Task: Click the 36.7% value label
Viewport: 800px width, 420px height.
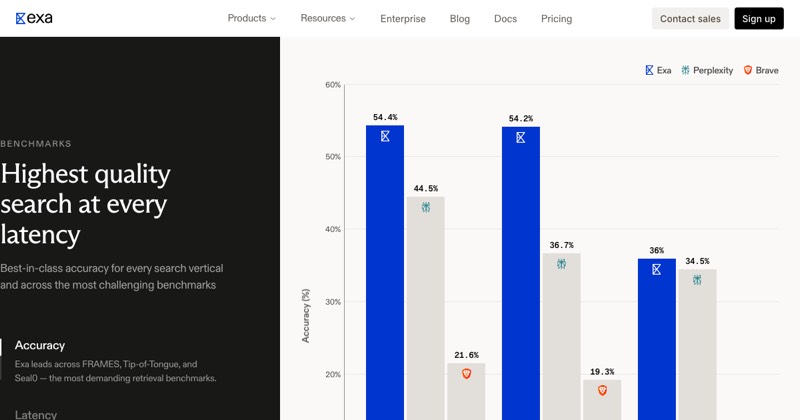Action: click(561, 245)
